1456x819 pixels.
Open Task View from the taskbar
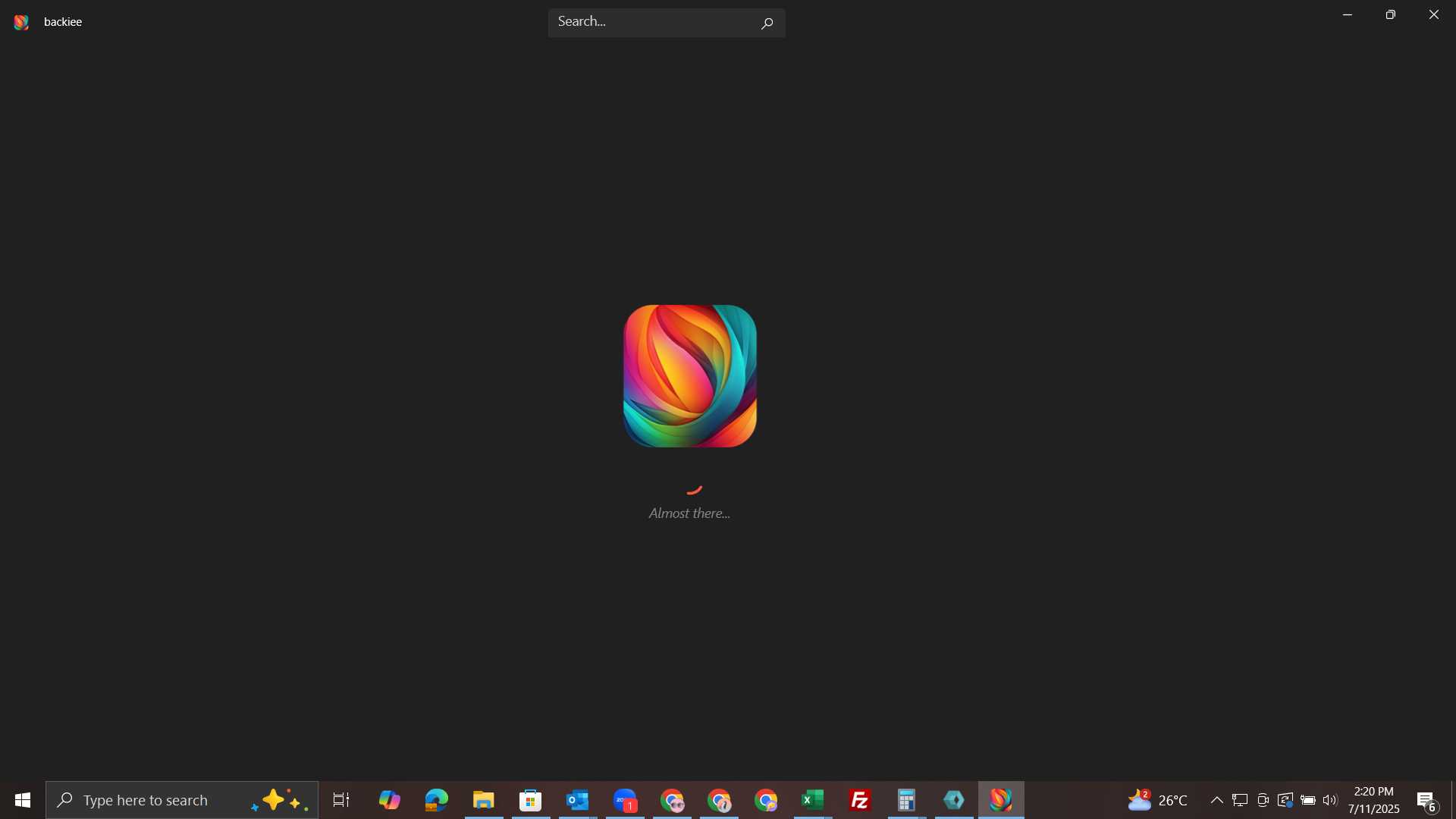pos(341,800)
